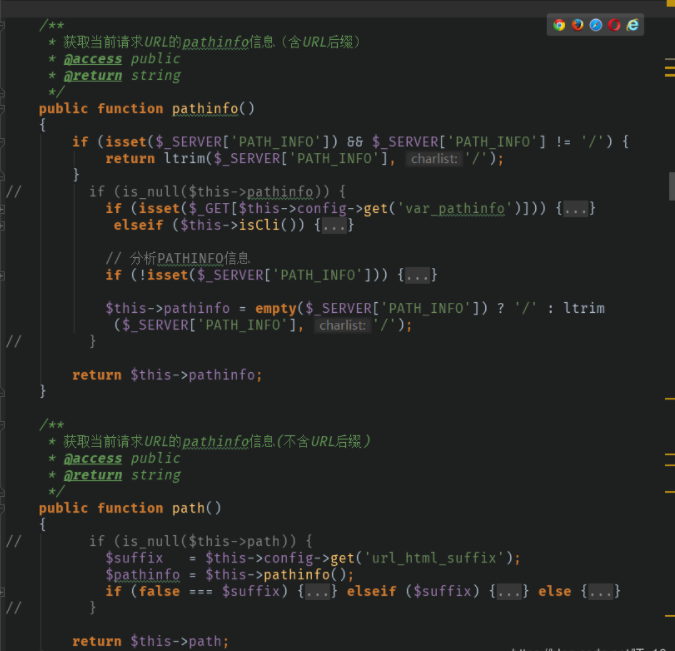Screen dimensions: 675x651
Task: Click @access tag in path docblock
Action: coord(93,459)
